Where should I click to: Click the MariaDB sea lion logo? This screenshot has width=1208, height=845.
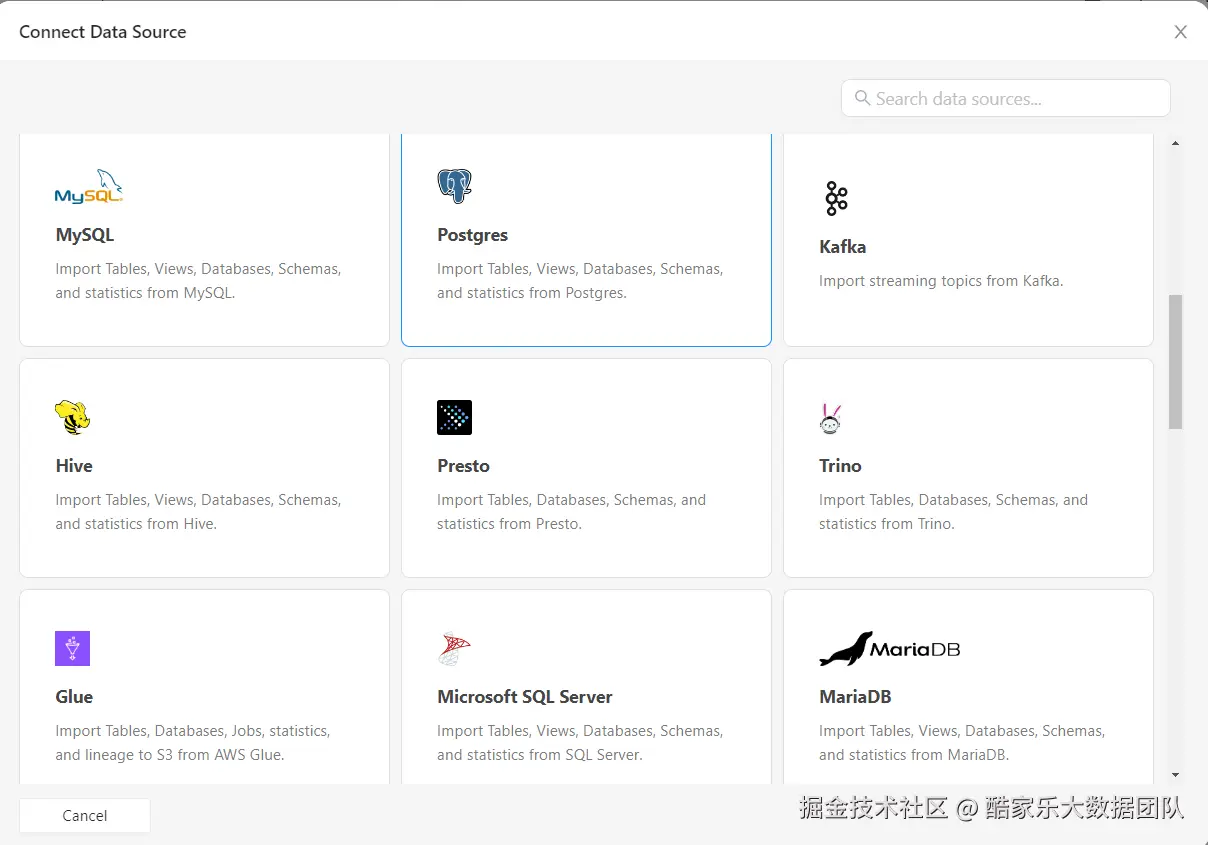pyautogui.click(x=889, y=649)
